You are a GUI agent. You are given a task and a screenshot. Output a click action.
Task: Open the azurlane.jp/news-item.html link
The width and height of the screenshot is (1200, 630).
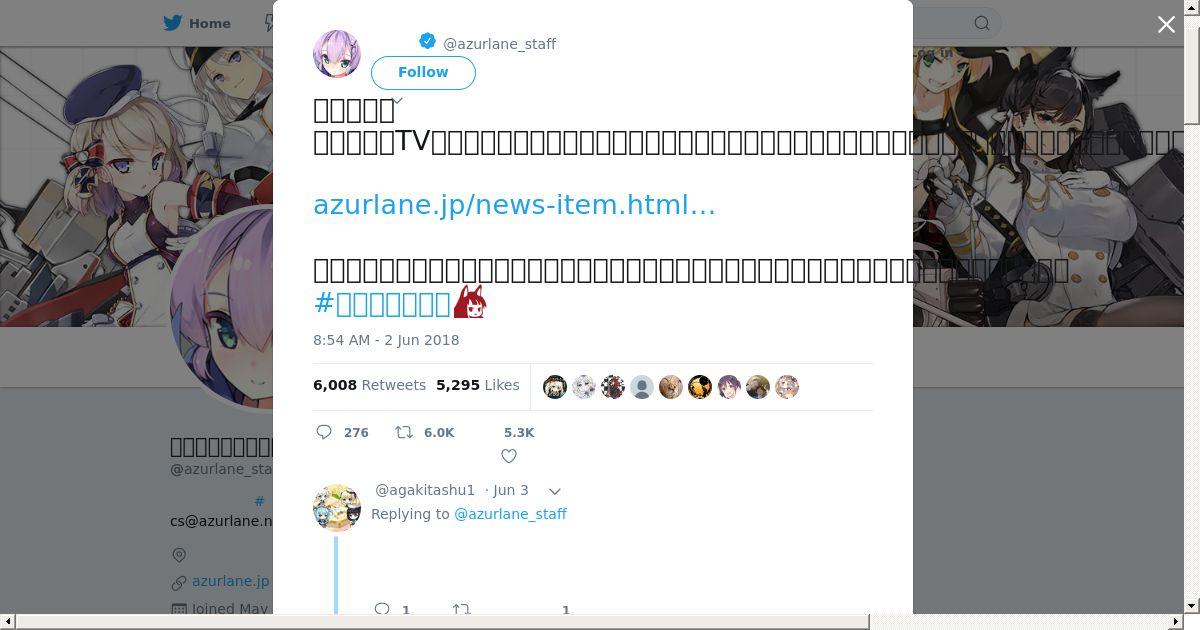tap(514, 204)
